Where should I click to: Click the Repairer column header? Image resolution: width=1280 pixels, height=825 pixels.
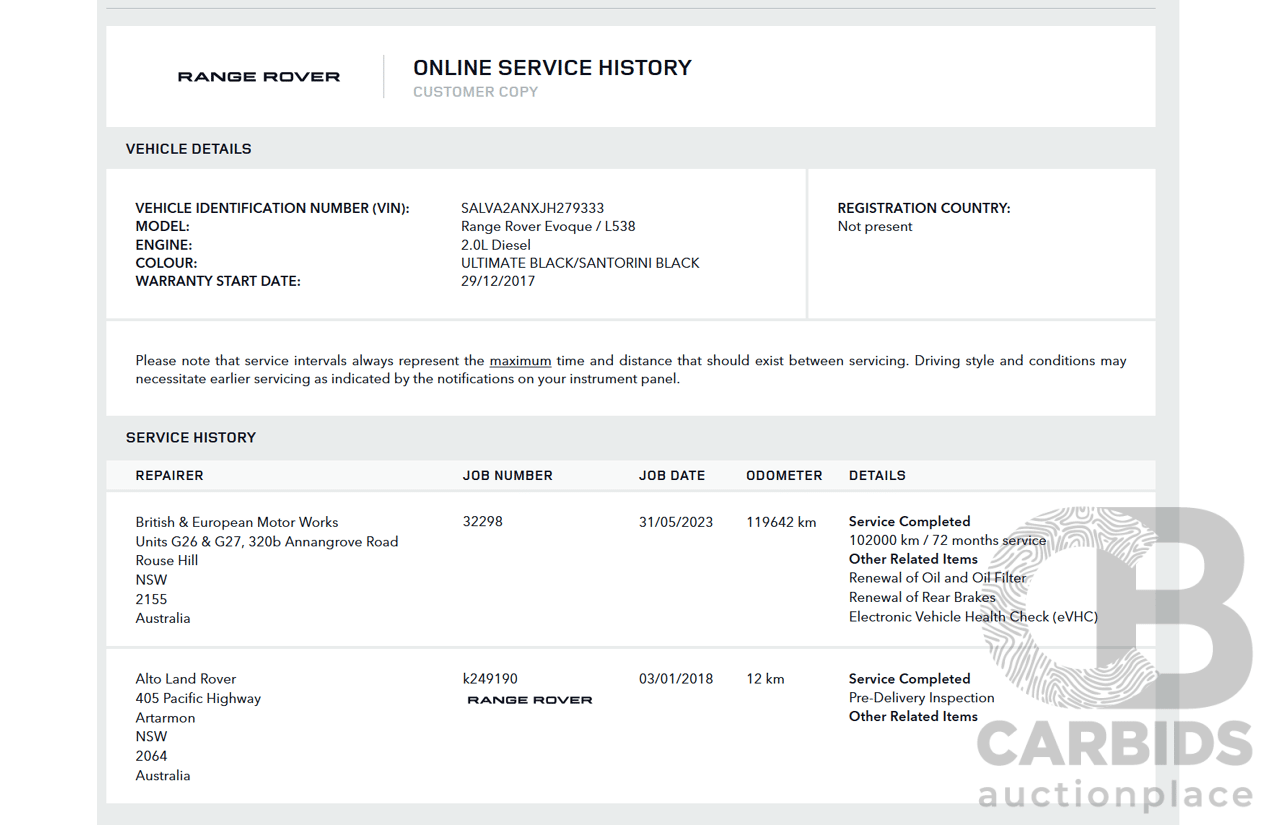pyautogui.click(x=170, y=476)
